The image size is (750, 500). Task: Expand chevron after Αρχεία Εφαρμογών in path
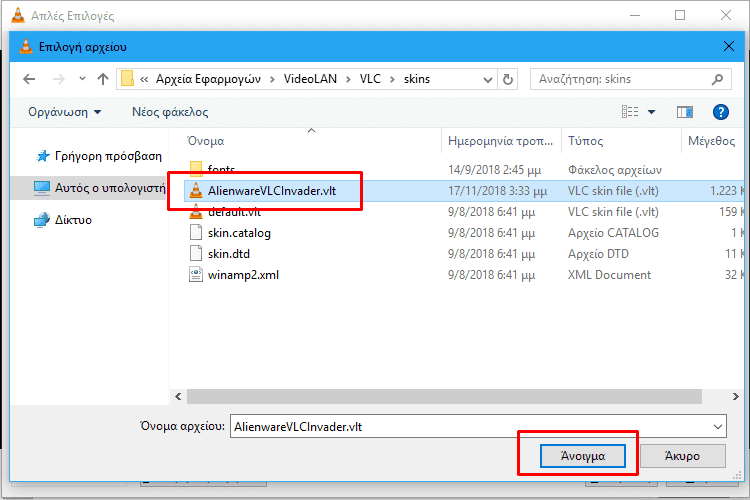(272, 79)
